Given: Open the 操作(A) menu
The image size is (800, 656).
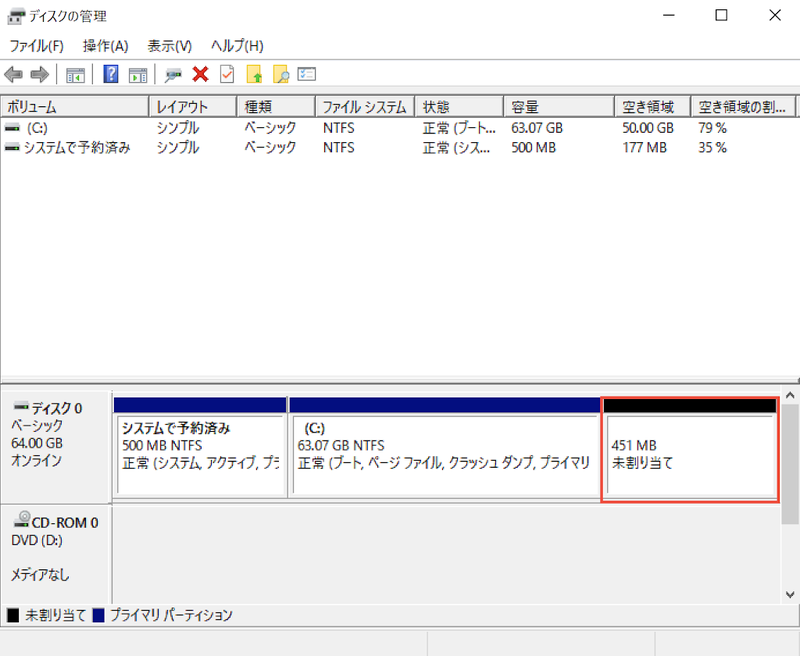Looking at the screenshot, I should [105, 46].
